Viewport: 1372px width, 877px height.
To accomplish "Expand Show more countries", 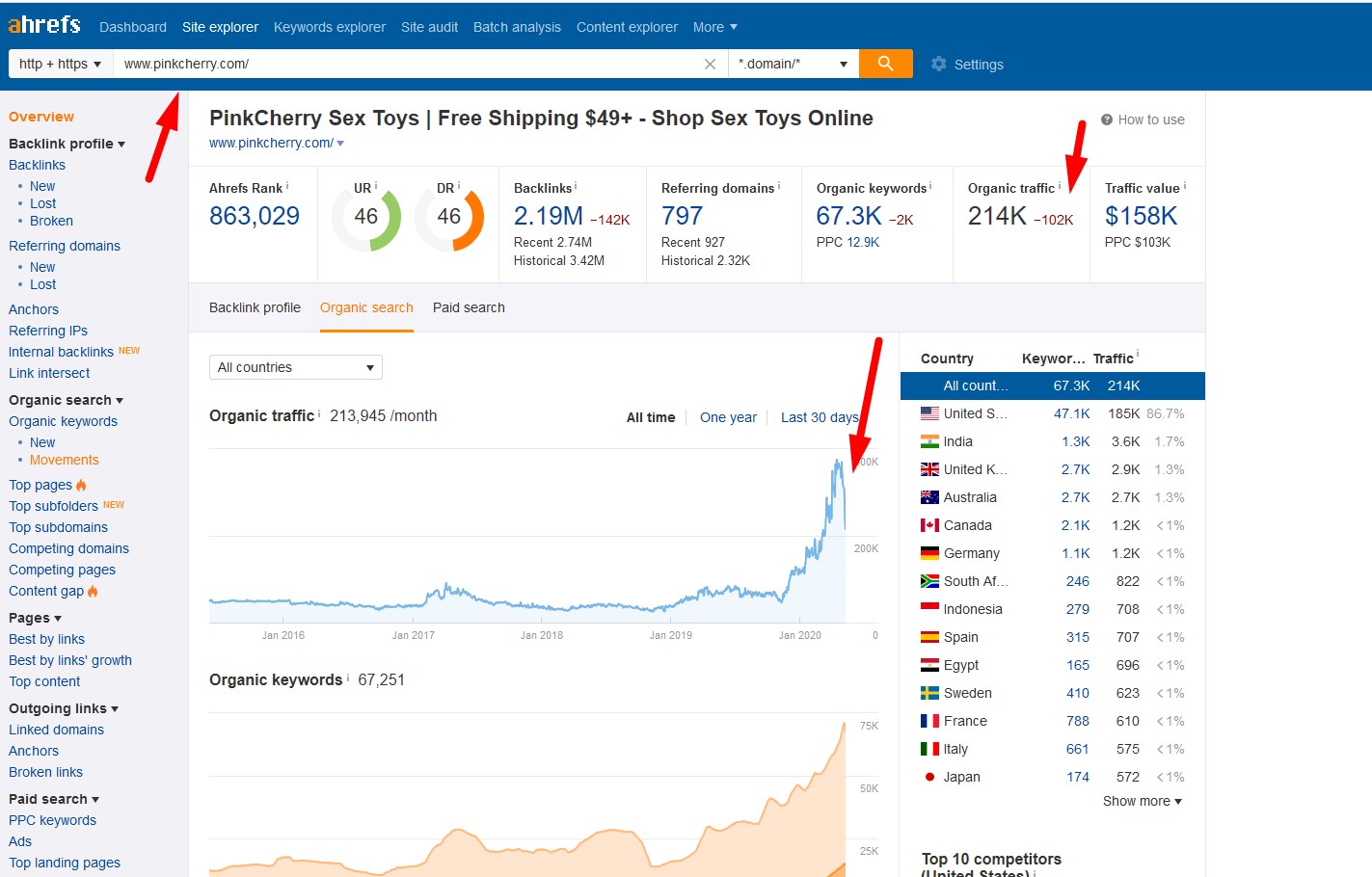I will pos(1143,801).
